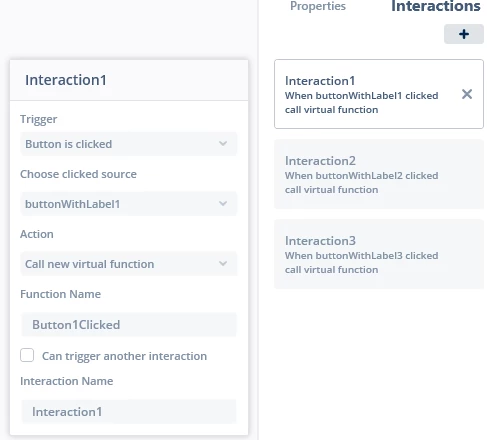The height and width of the screenshot is (440, 487).
Task: Click the Can trigger another interaction label
Action: pos(124,356)
